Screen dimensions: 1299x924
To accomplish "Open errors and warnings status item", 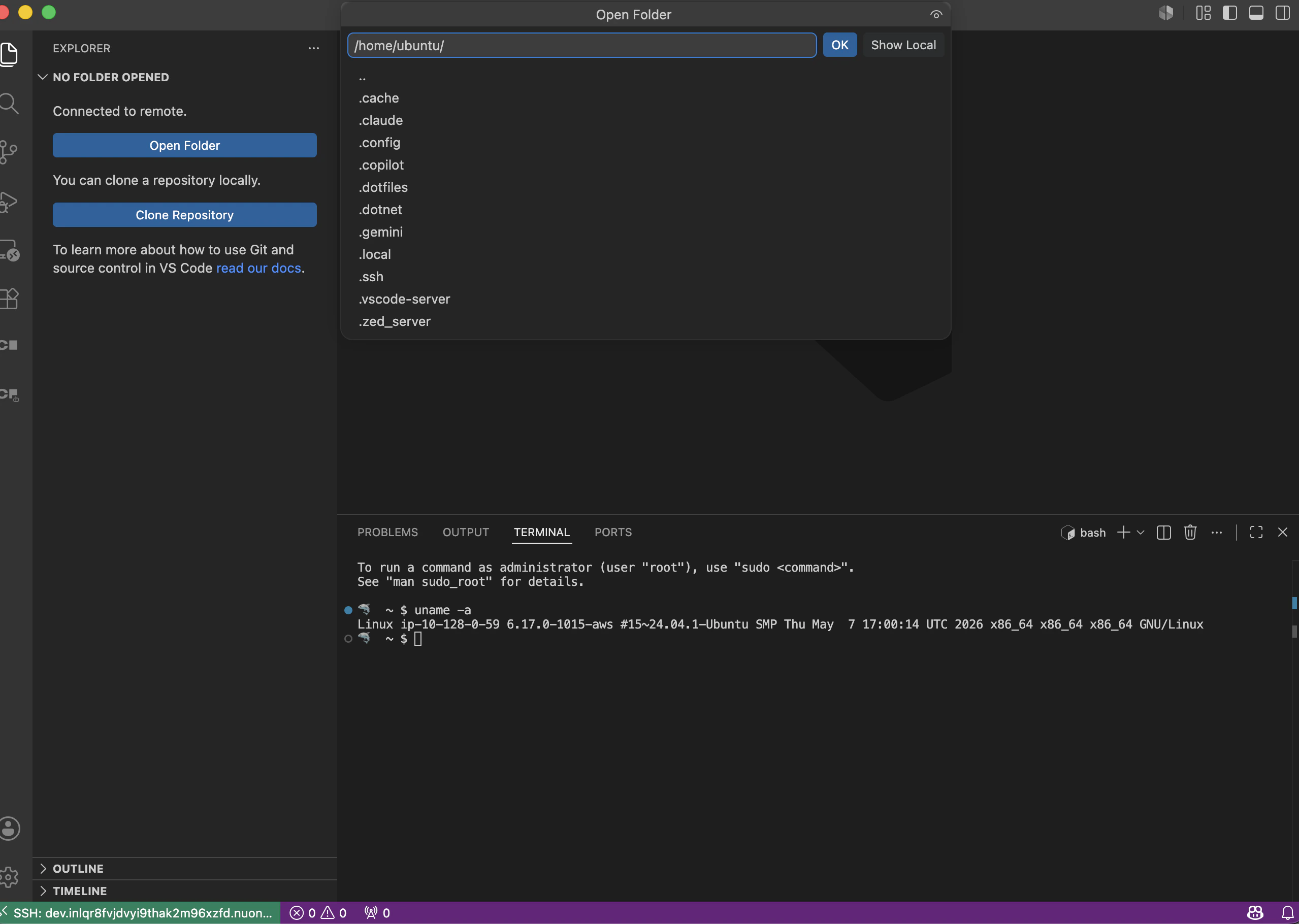I will (x=318, y=913).
